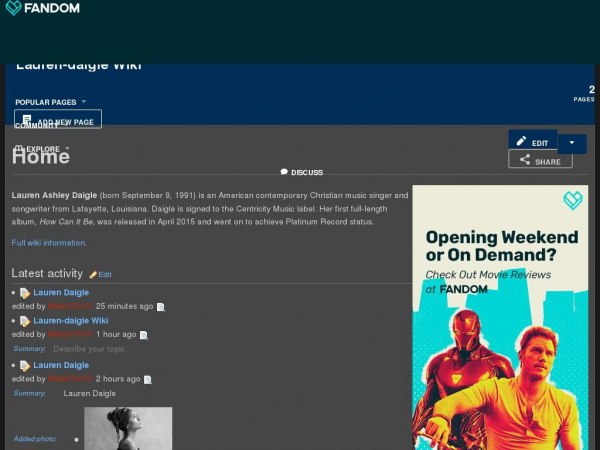Click the Edit link beside Latest activity
600x450 pixels.
(105, 274)
